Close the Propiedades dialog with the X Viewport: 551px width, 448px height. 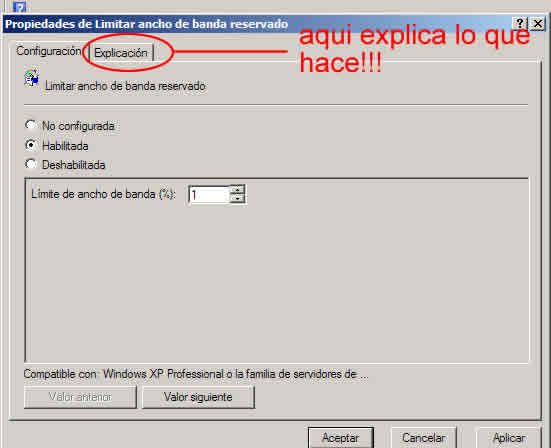pyautogui.click(x=538, y=24)
